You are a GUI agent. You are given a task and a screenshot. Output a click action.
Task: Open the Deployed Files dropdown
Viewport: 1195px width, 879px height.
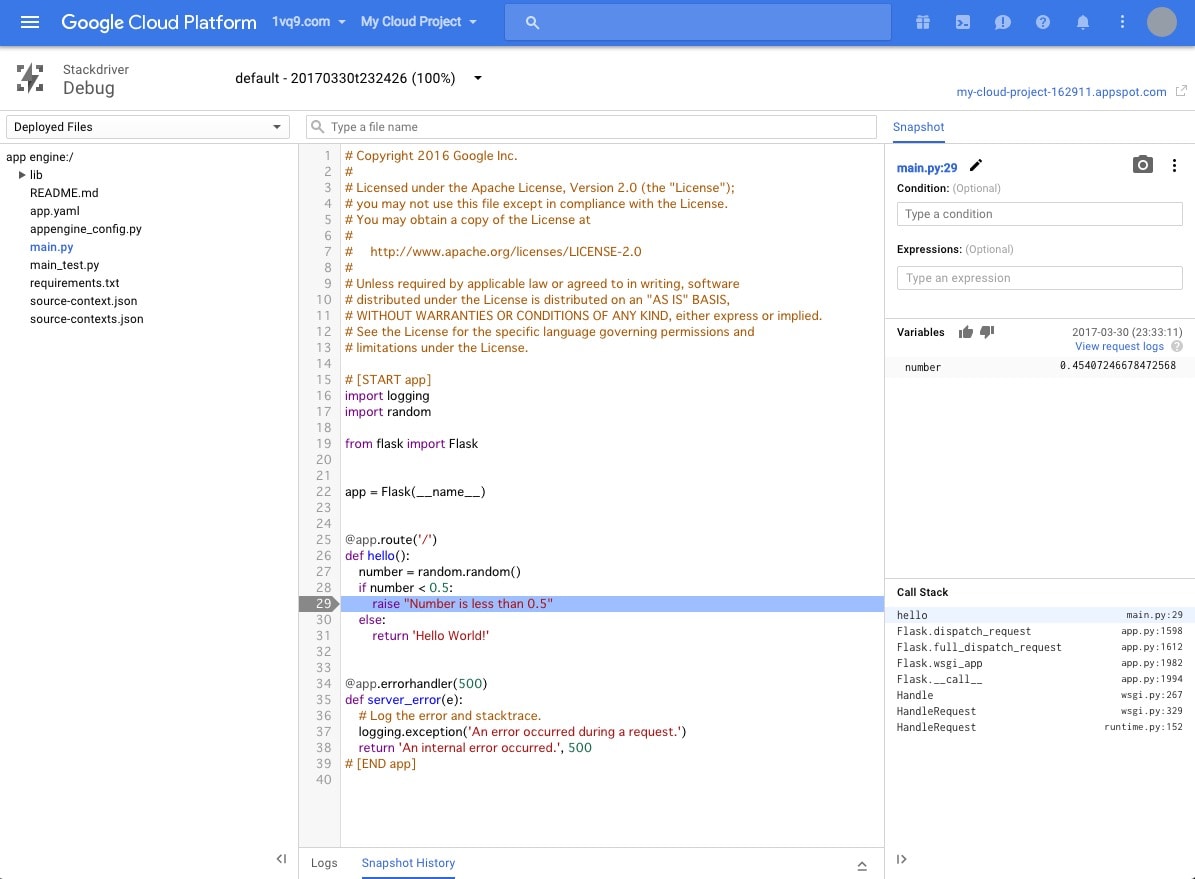coord(148,127)
